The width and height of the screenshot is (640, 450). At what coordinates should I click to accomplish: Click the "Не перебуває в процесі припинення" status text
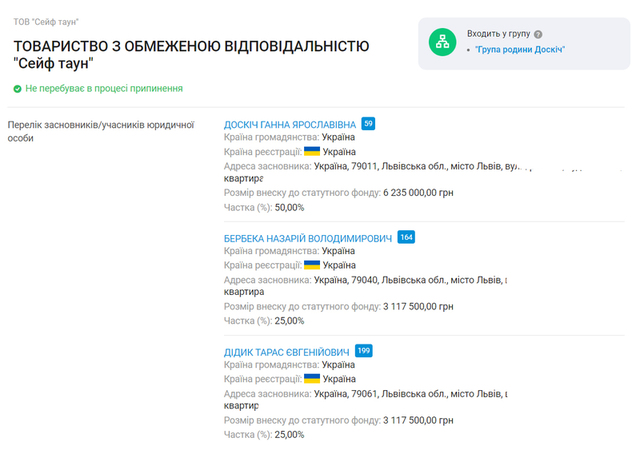click(104, 88)
